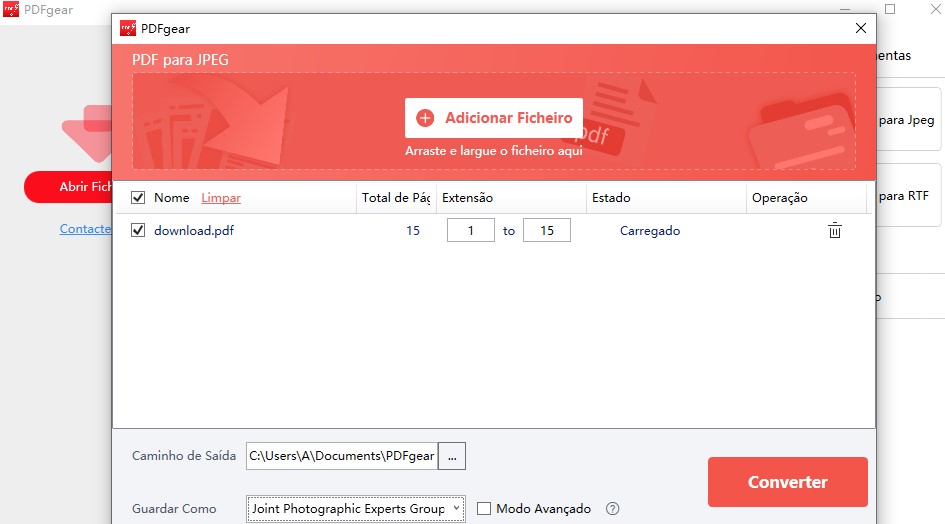The height and width of the screenshot is (524, 945).
Task: Click the Modo Avançado help question mark icon
Action: point(612,509)
